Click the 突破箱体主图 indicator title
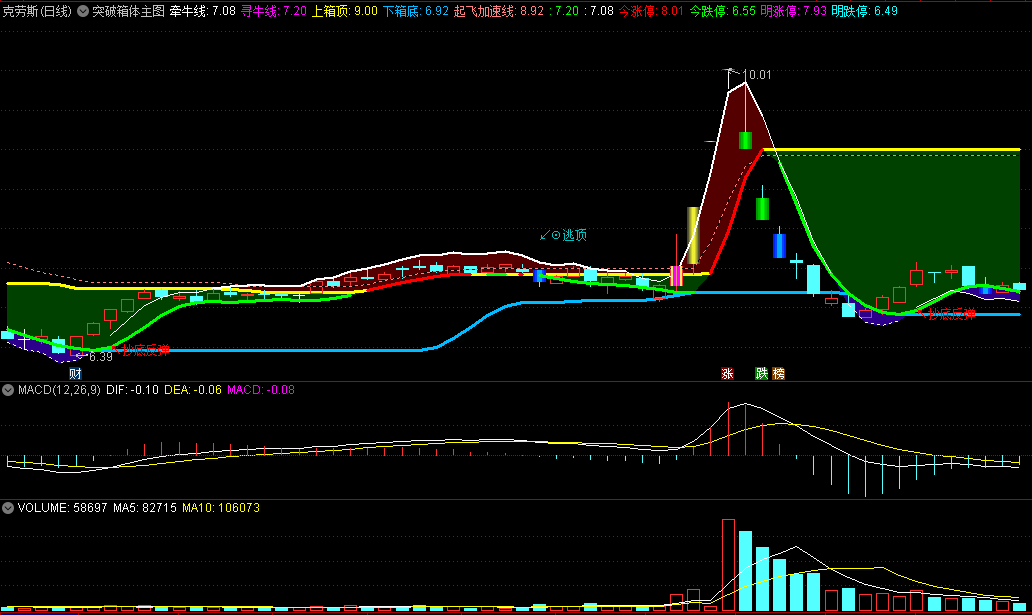Image resolution: width=1032 pixels, height=615 pixels. 128,11
